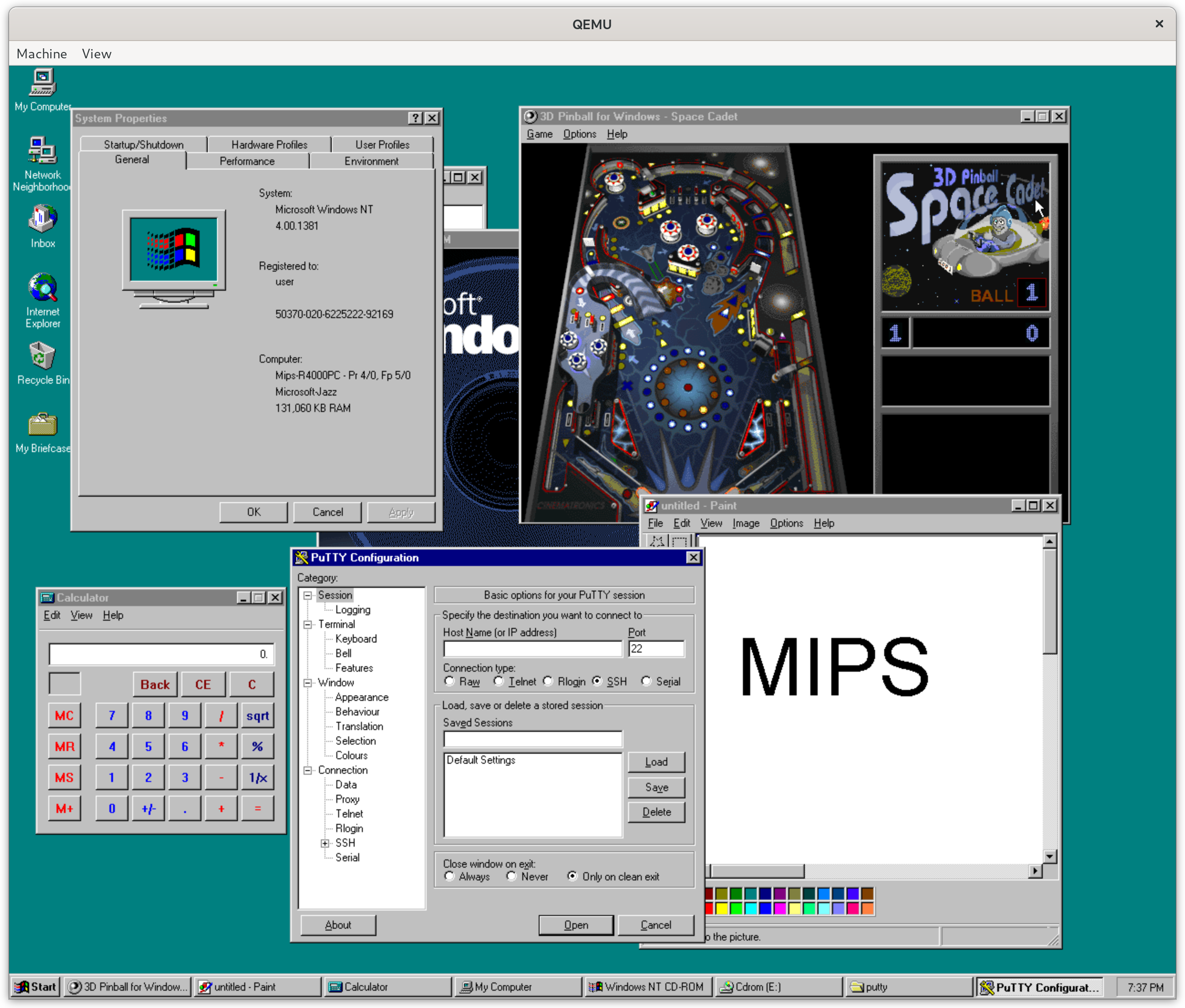Viewport: 1185px width, 1008px height.
Task: Pick the orange color in Paint palette
Action: coord(868,909)
